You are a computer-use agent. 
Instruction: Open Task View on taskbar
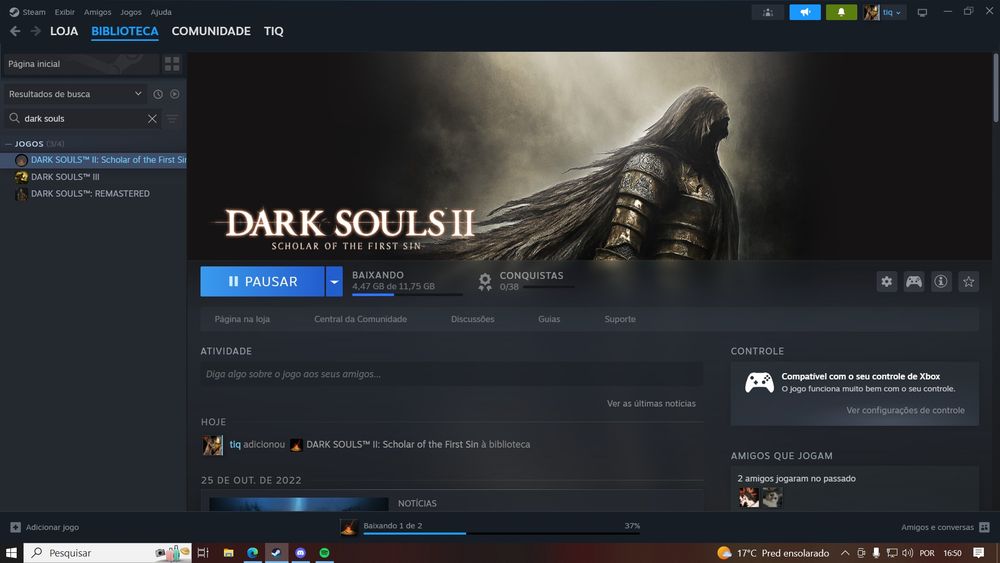point(203,553)
